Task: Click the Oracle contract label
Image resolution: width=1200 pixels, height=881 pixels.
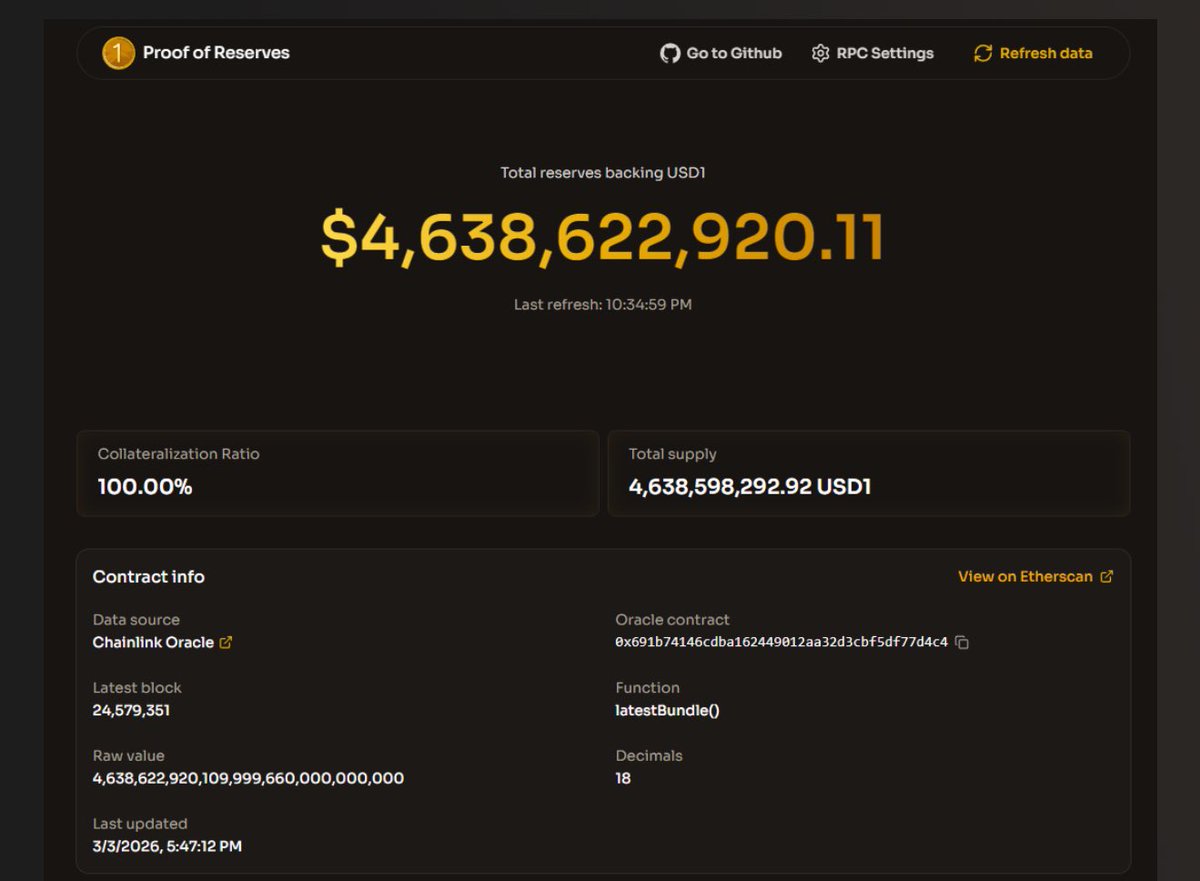Action: (x=672, y=620)
